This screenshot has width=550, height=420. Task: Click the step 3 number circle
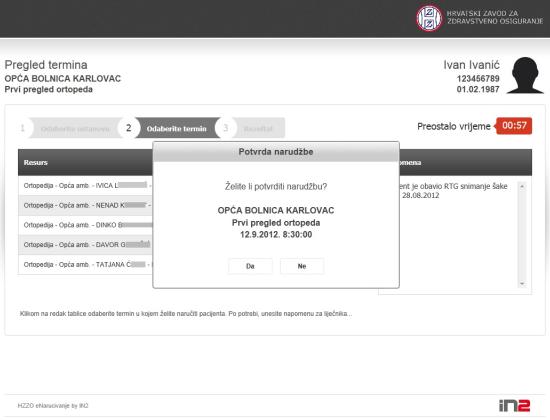coord(225,128)
